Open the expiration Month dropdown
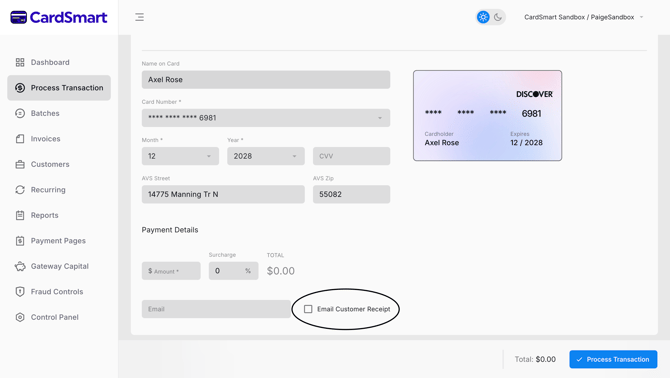Screen dimensions: 670x378 click(180, 156)
